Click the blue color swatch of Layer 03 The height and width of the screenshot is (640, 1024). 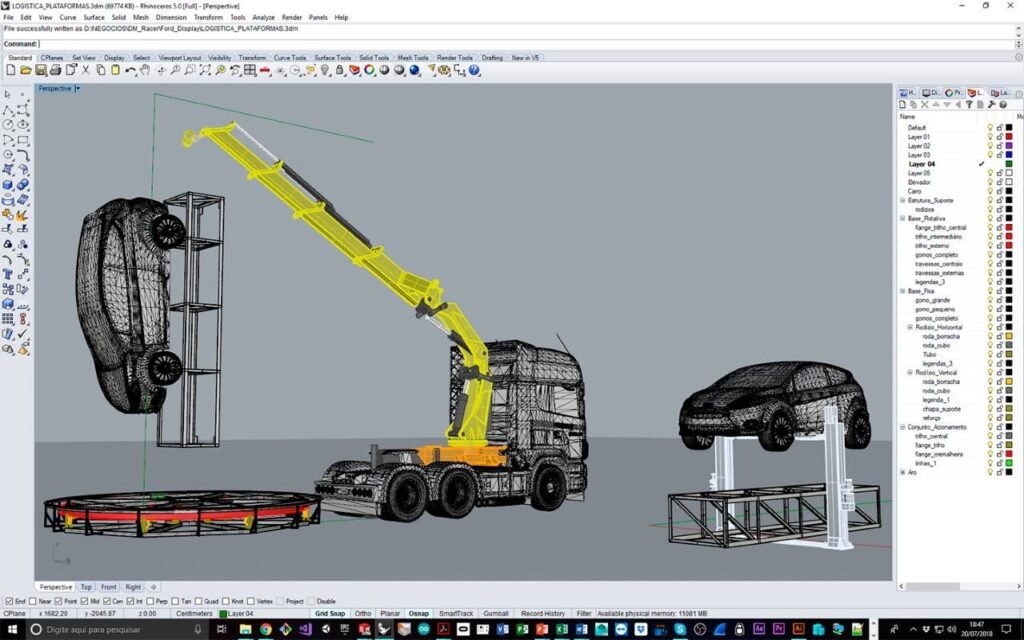pyautogui.click(x=1009, y=155)
